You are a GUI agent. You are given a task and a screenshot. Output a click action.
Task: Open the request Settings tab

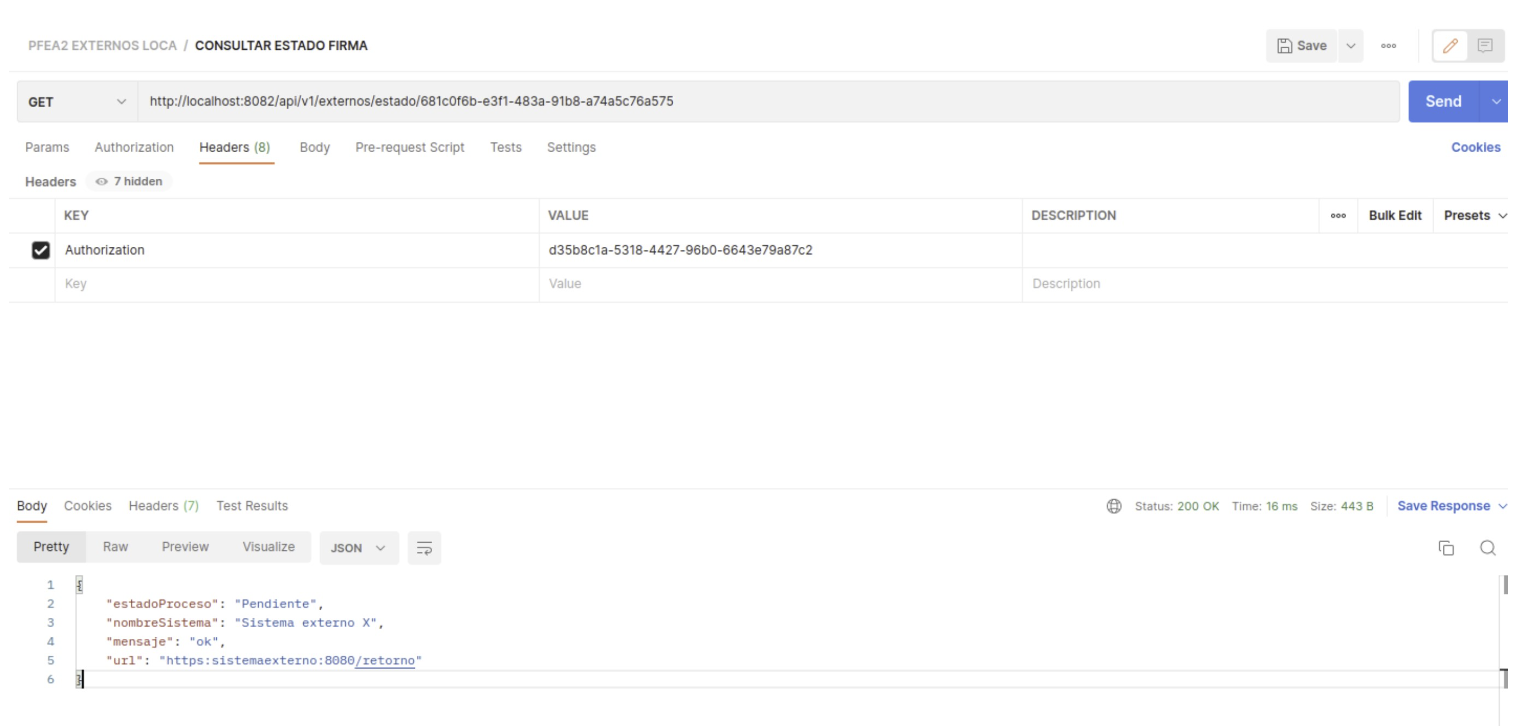(571, 148)
